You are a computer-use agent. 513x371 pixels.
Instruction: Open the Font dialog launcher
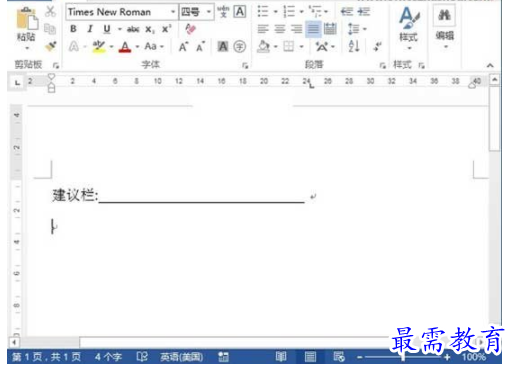click(245, 66)
